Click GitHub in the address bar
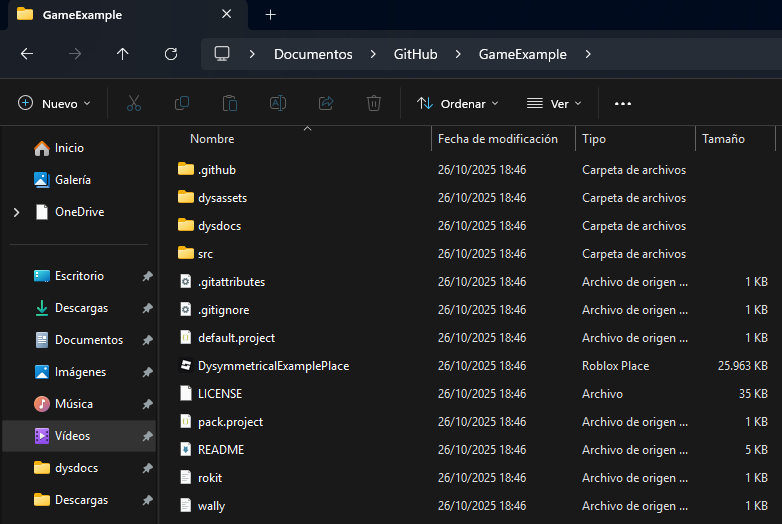 point(415,54)
